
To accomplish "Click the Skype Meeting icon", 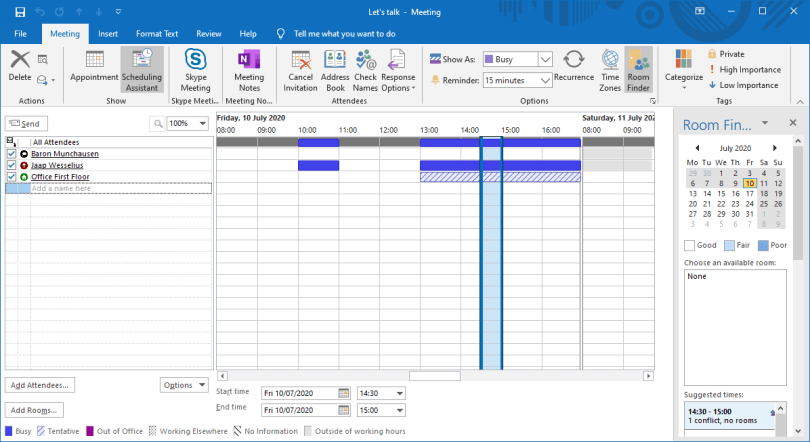I will [196, 69].
